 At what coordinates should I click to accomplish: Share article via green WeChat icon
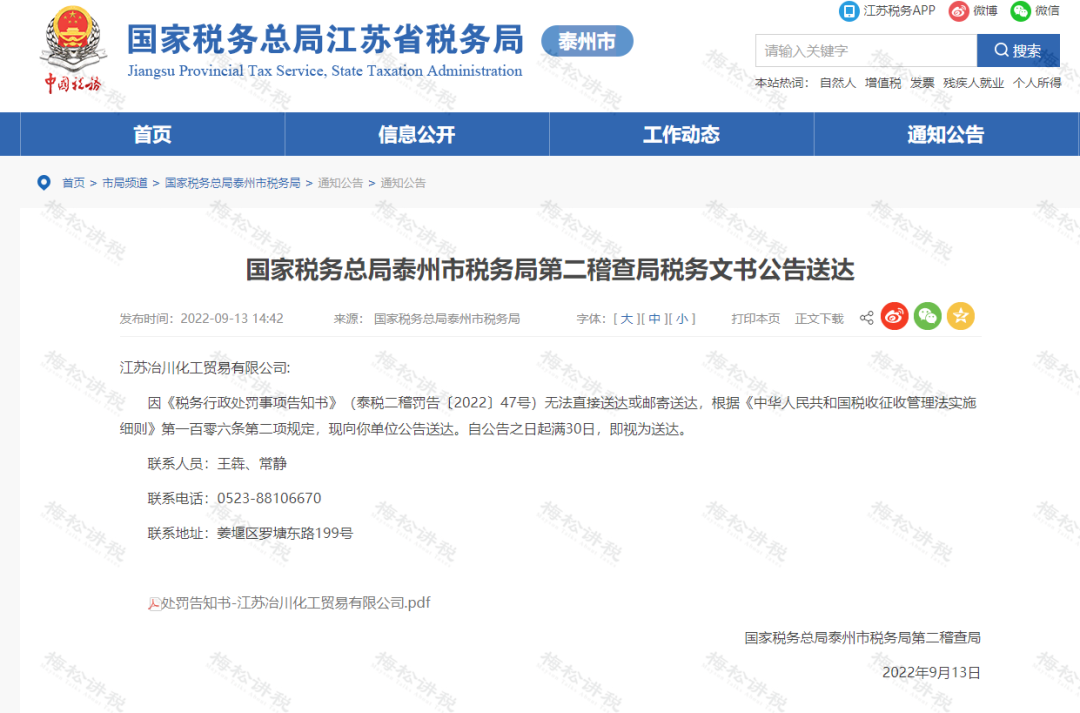pyautogui.click(x=927, y=316)
